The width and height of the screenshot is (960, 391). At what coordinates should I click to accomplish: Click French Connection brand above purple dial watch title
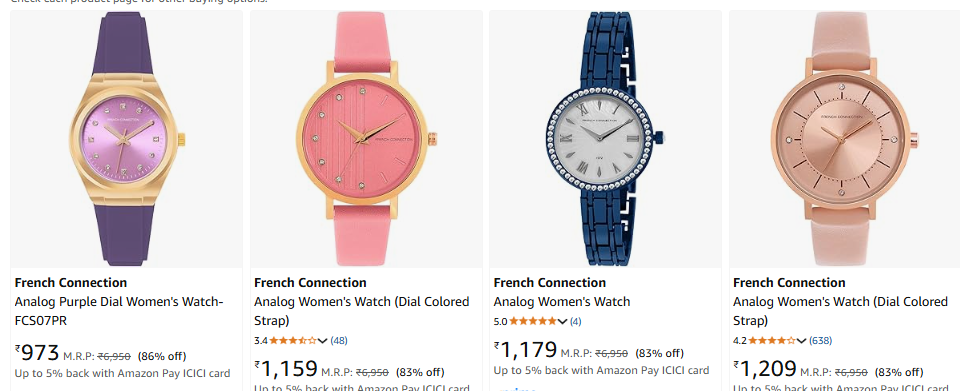71,283
